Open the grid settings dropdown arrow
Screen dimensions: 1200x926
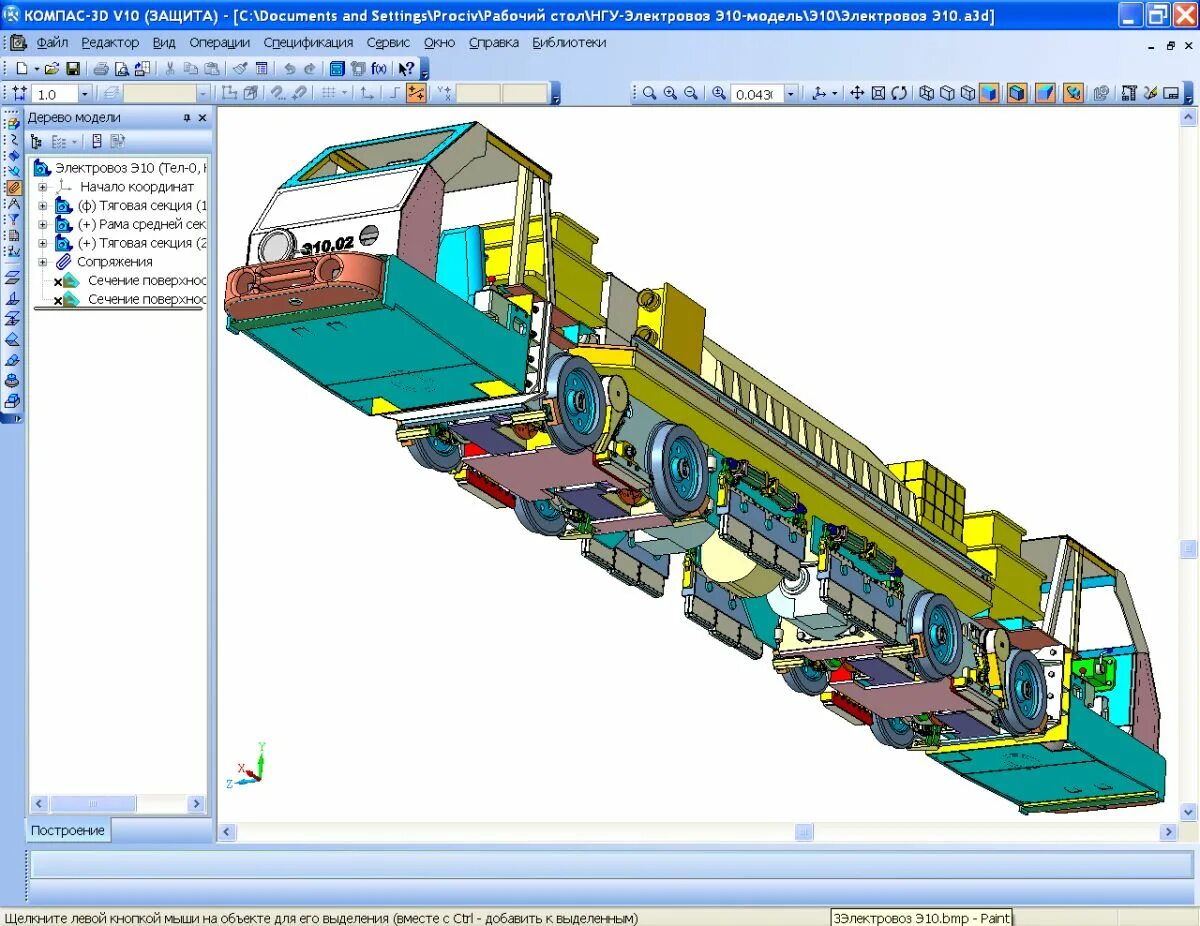click(x=344, y=93)
